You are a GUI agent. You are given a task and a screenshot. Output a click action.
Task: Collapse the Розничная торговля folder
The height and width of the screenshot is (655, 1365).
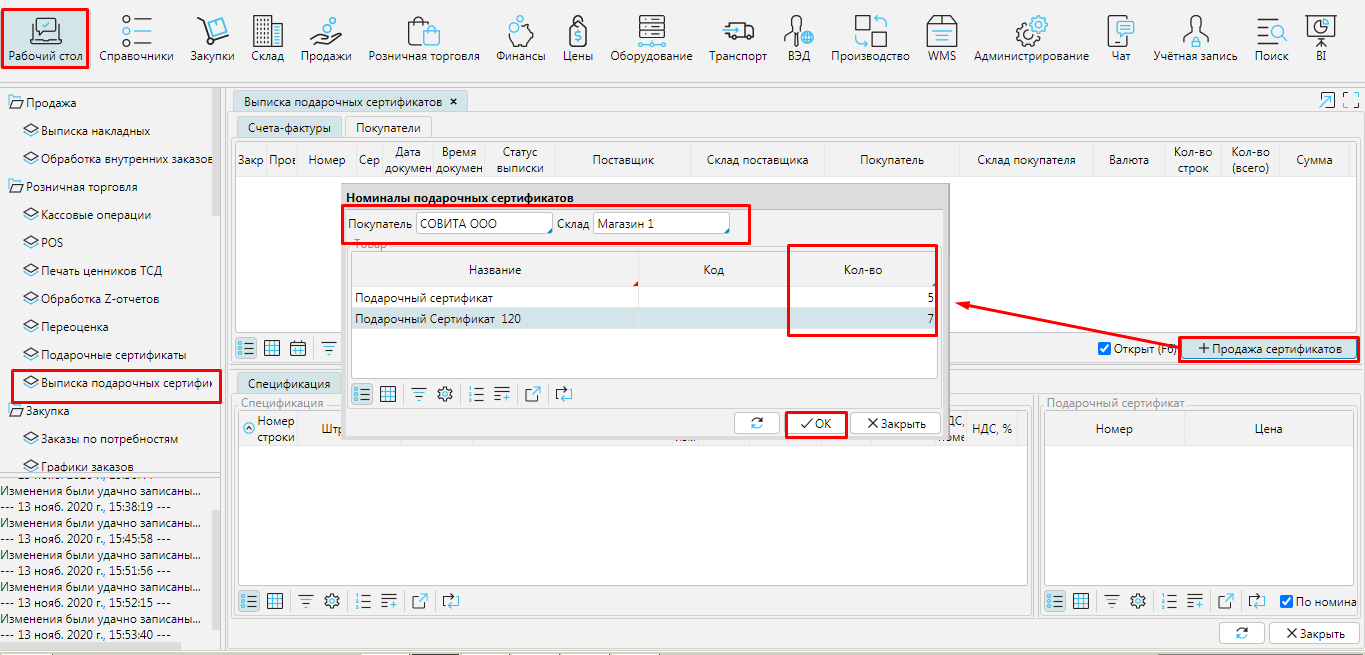pos(16,186)
